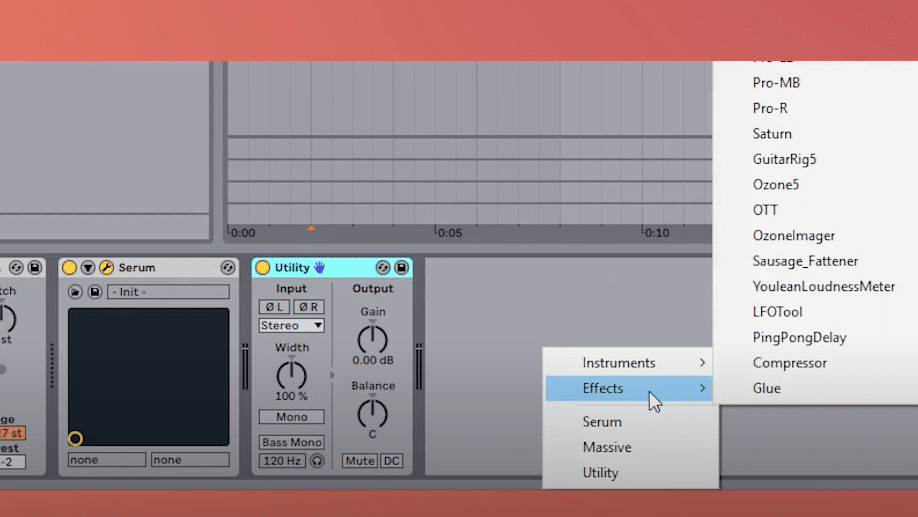This screenshot has width=918, height=517.
Task: Open the Instruments submenu
Action: [x=629, y=363]
